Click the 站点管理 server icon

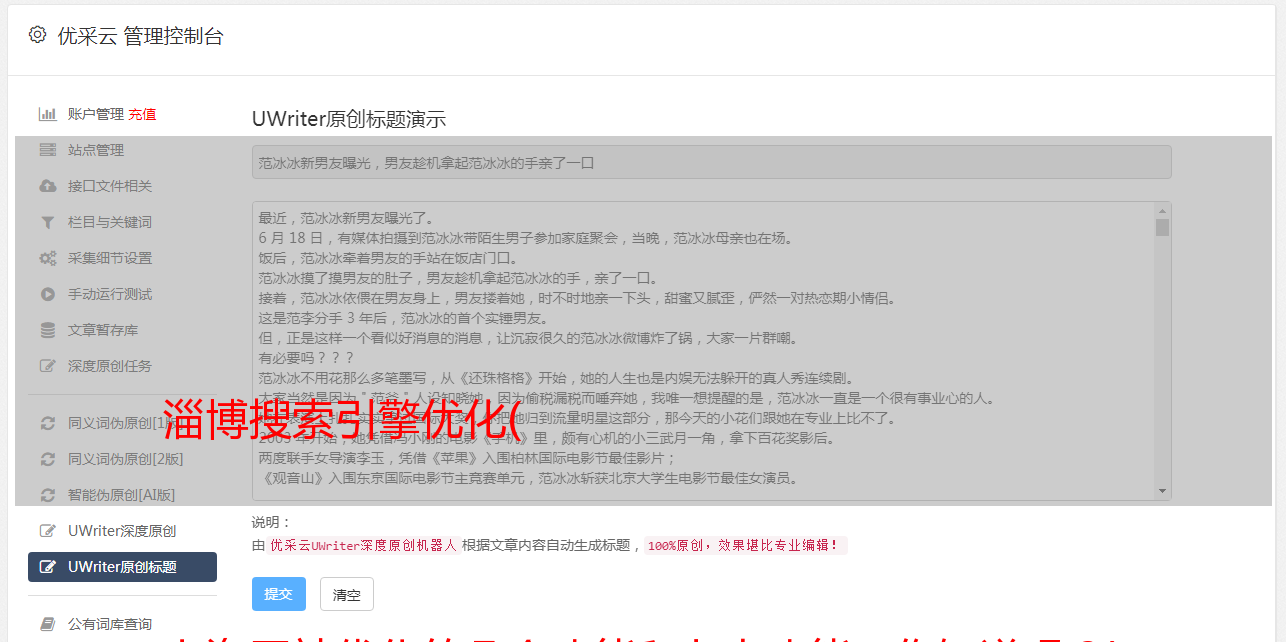tap(47, 150)
